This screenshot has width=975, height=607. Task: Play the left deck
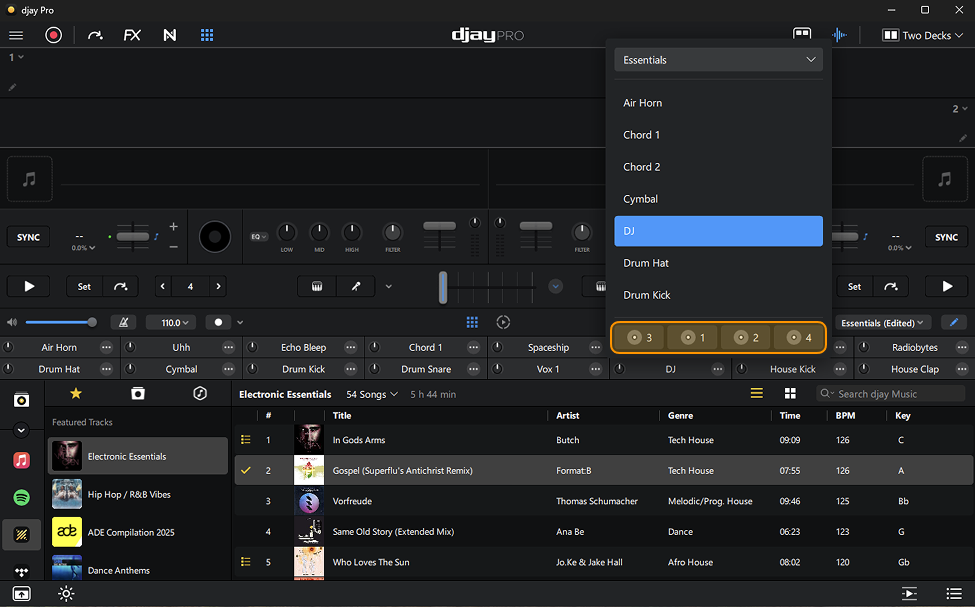pyautogui.click(x=29, y=286)
